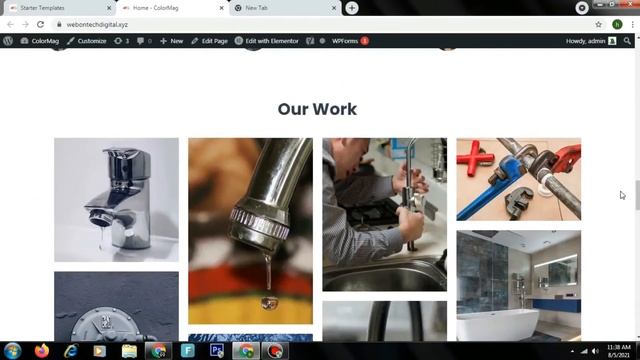Open a new browser tab with plus button
The image size is (640, 360).
pyautogui.click(x=352, y=8)
